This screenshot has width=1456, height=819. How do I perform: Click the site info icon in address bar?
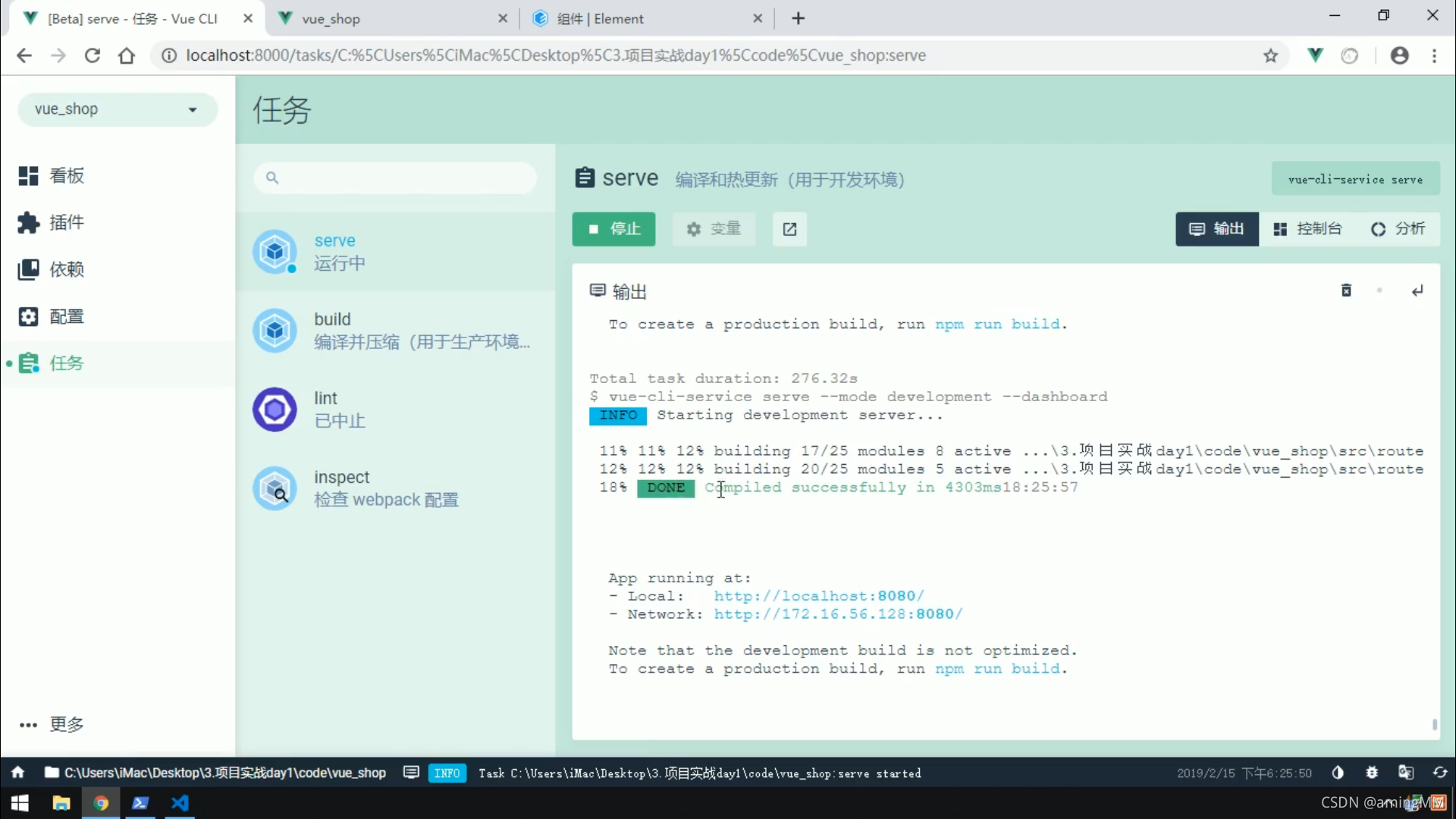169,55
